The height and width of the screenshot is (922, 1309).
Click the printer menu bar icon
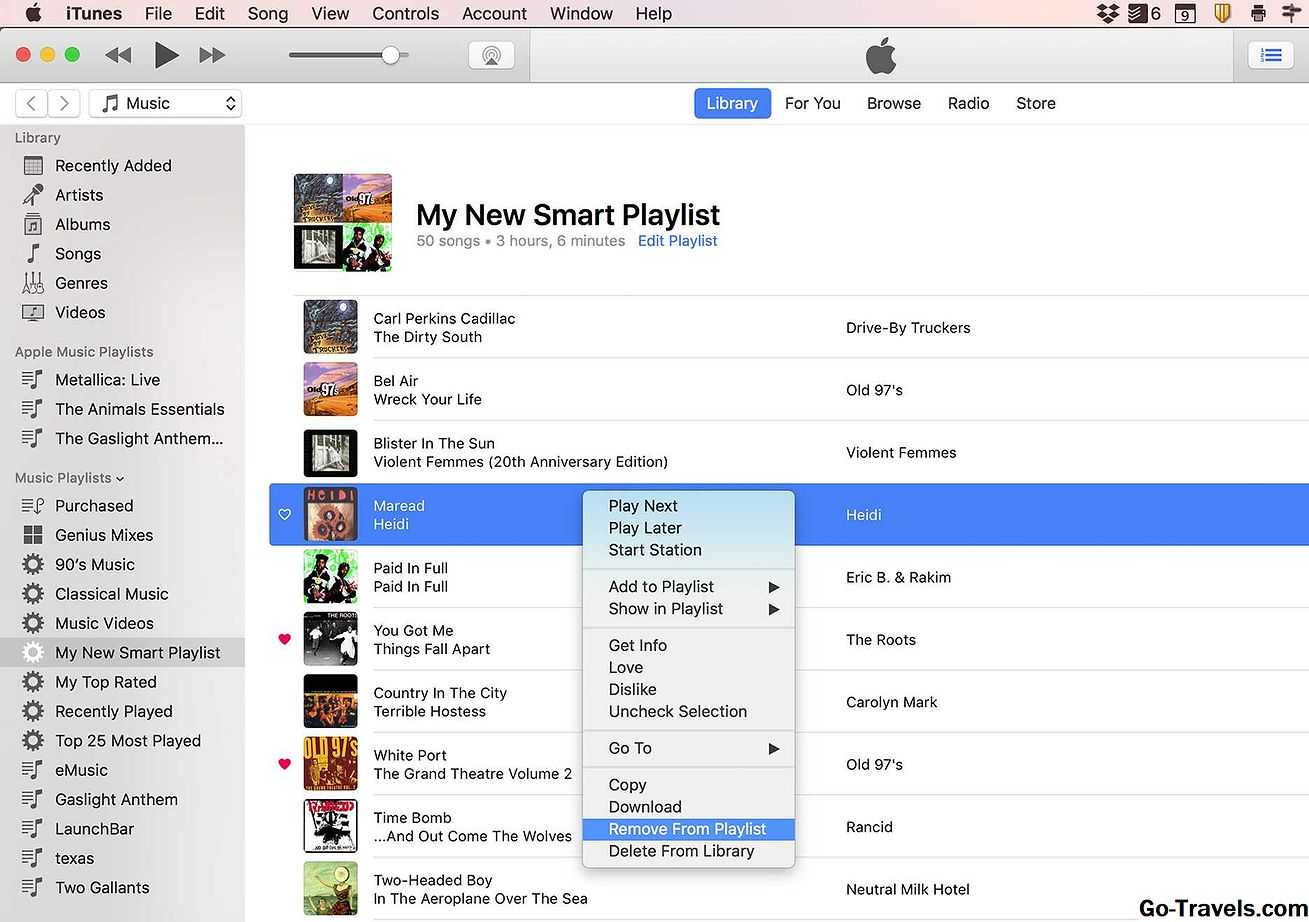coord(1258,14)
